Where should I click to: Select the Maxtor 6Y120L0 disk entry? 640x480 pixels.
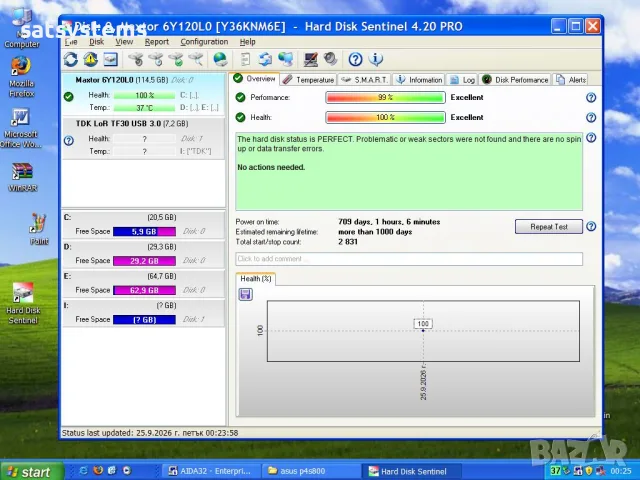(x=143, y=94)
